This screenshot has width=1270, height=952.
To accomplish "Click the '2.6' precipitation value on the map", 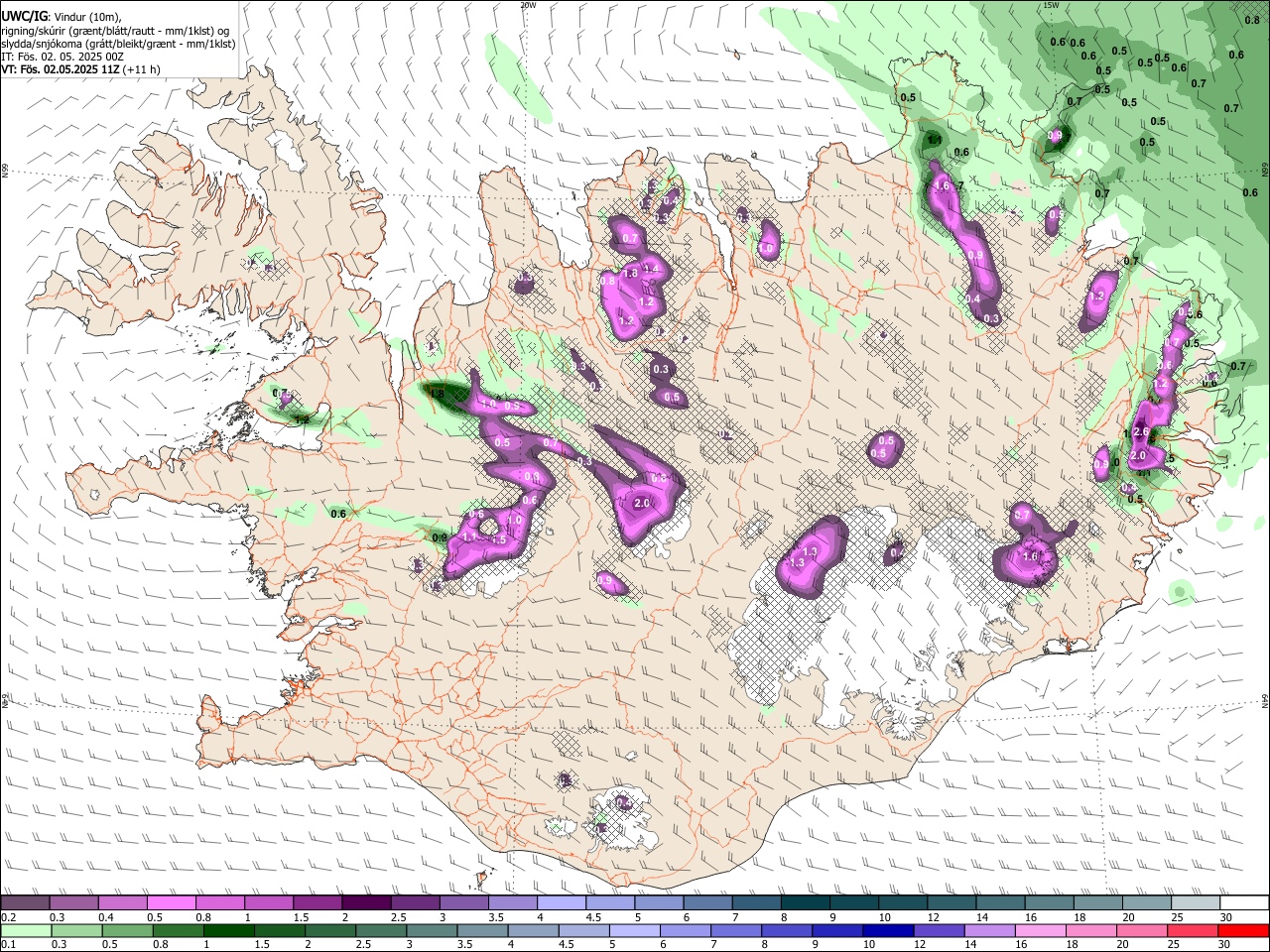I will tap(1140, 431).
